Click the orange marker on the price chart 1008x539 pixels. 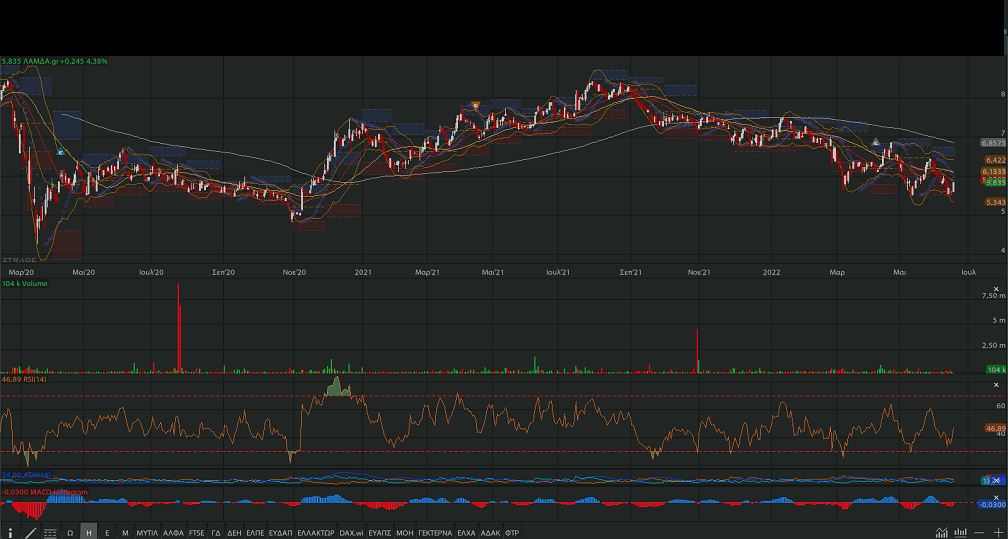[476, 105]
